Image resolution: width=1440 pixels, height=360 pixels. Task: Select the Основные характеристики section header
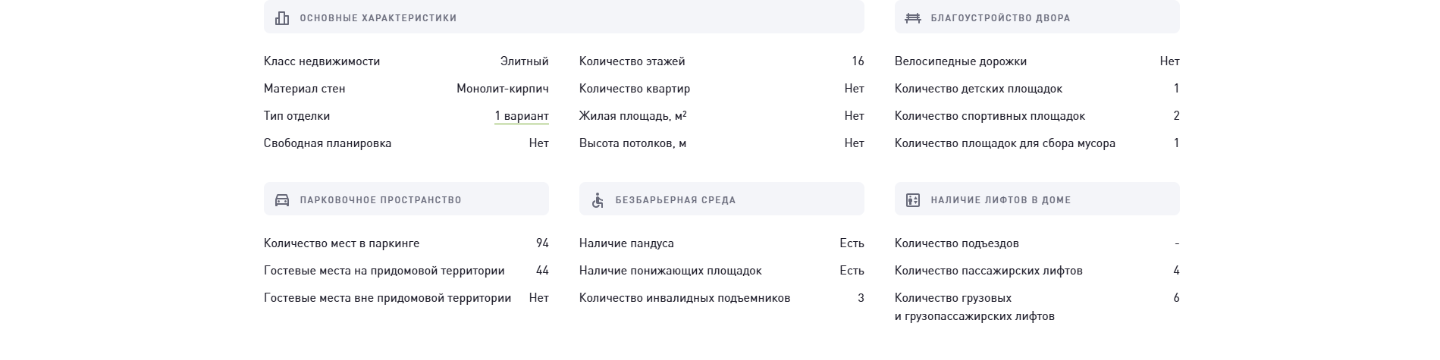(x=564, y=17)
